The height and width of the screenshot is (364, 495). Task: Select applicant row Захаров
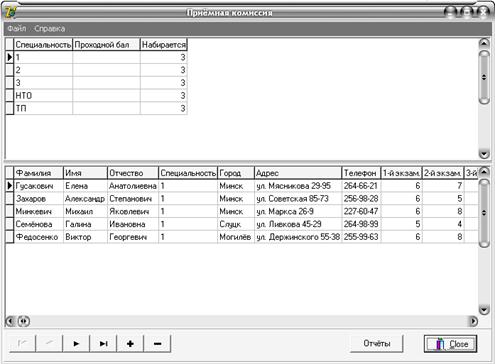tap(242, 199)
